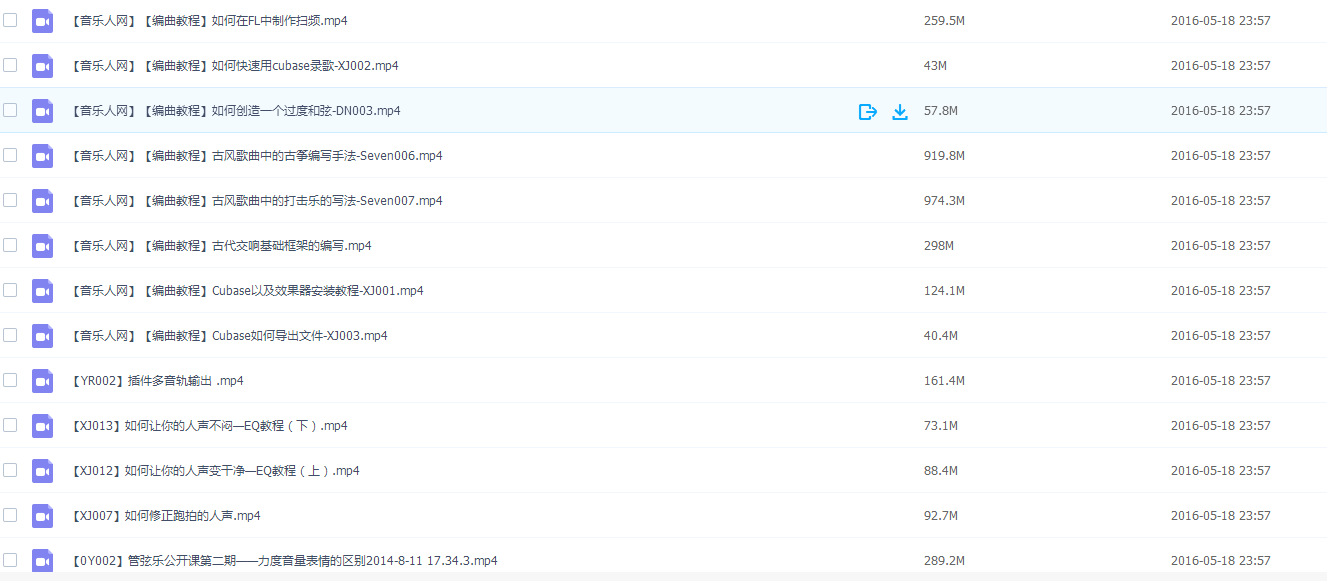This screenshot has width=1327, height=581.
Task: Click the video icon for 古代交响基础框架的编写.mp4
Action: 42,245
